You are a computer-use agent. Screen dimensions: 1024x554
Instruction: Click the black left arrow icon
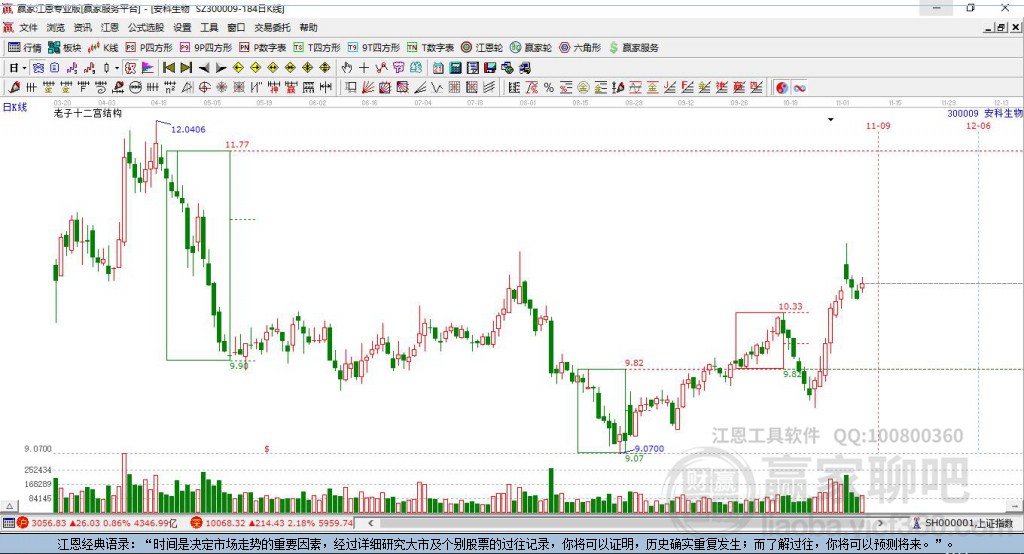point(204,68)
